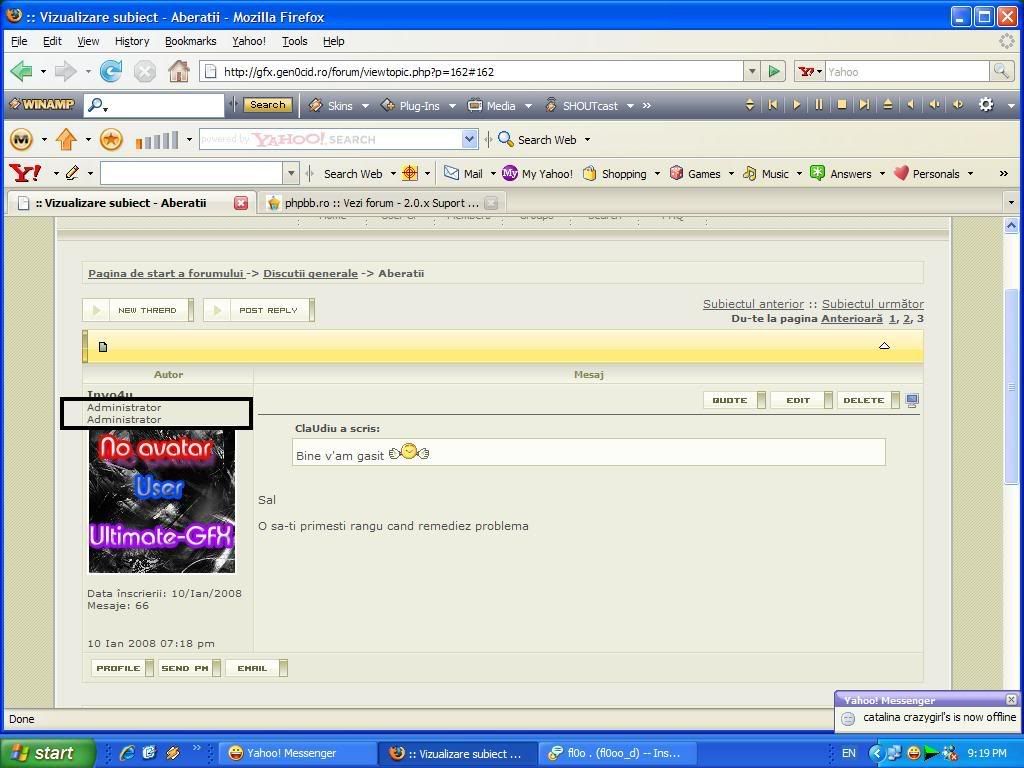The image size is (1024, 768).
Task: Open My Yahoo! toolbar button
Action: pyautogui.click(x=537, y=174)
